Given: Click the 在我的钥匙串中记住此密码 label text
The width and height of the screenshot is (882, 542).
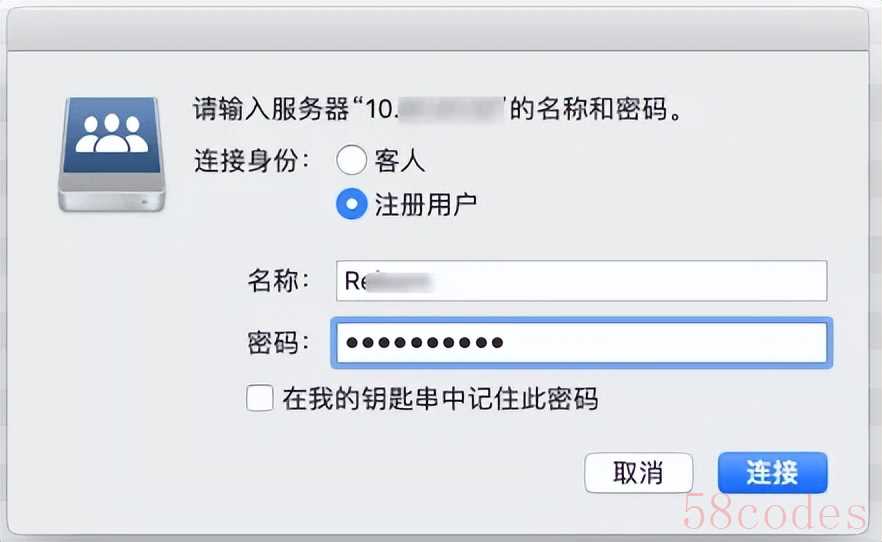Looking at the screenshot, I should tap(440, 399).
